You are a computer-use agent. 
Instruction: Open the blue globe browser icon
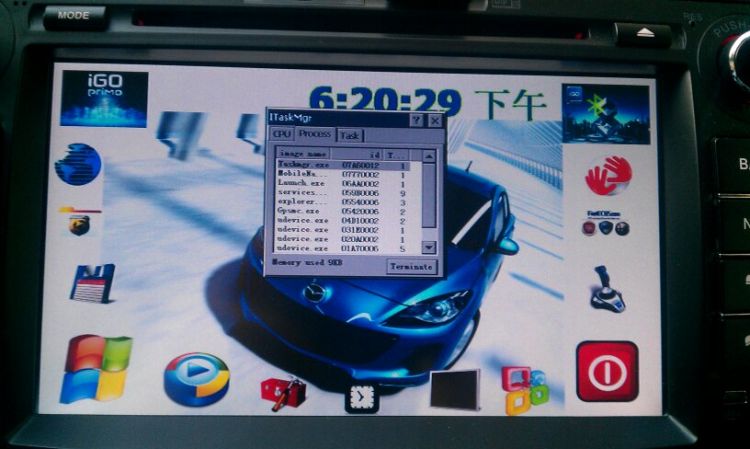[x=78, y=164]
